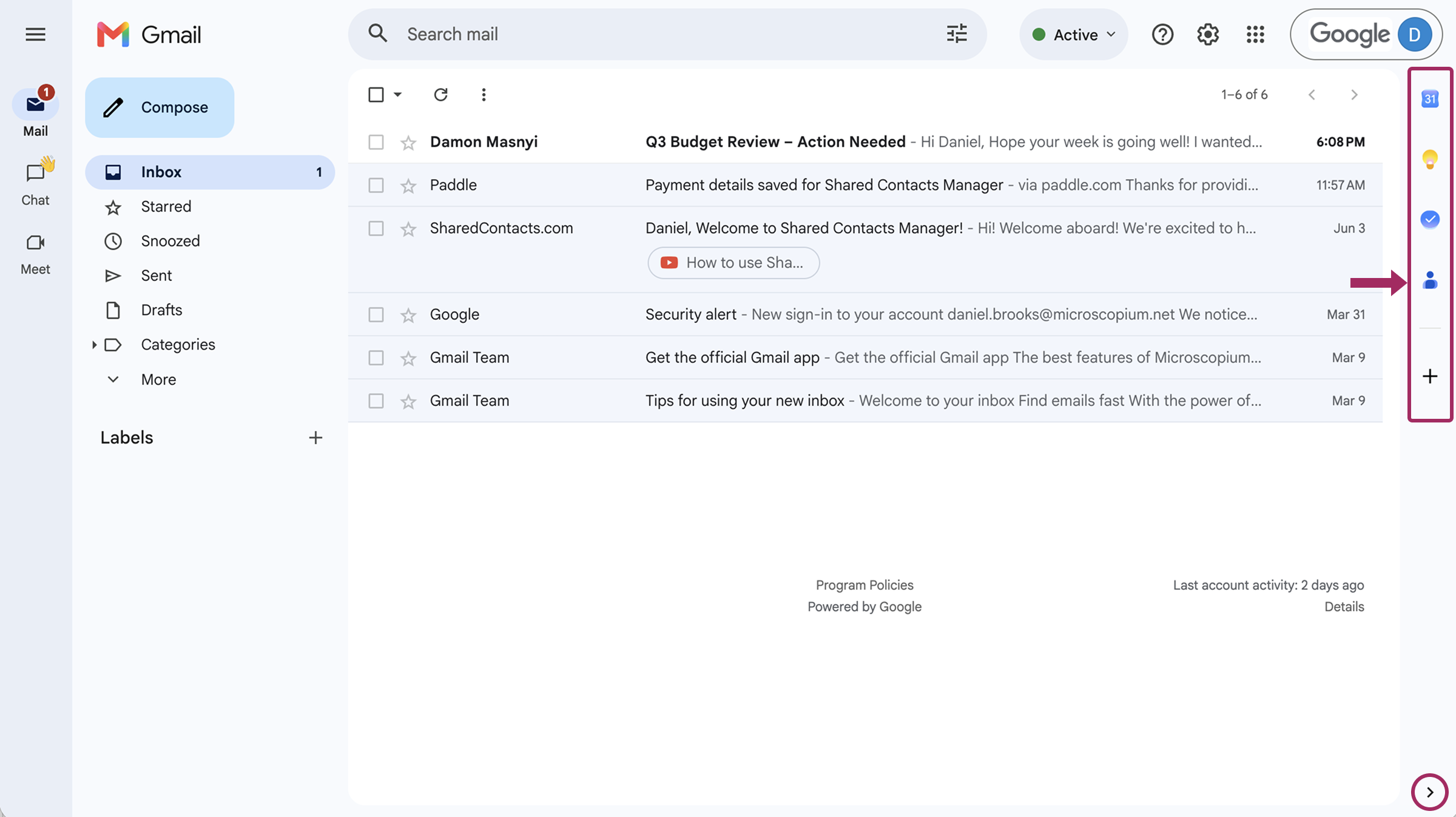Open Settings gear icon
The height and width of the screenshot is (817, 1456).
[x=1208, y=35]
